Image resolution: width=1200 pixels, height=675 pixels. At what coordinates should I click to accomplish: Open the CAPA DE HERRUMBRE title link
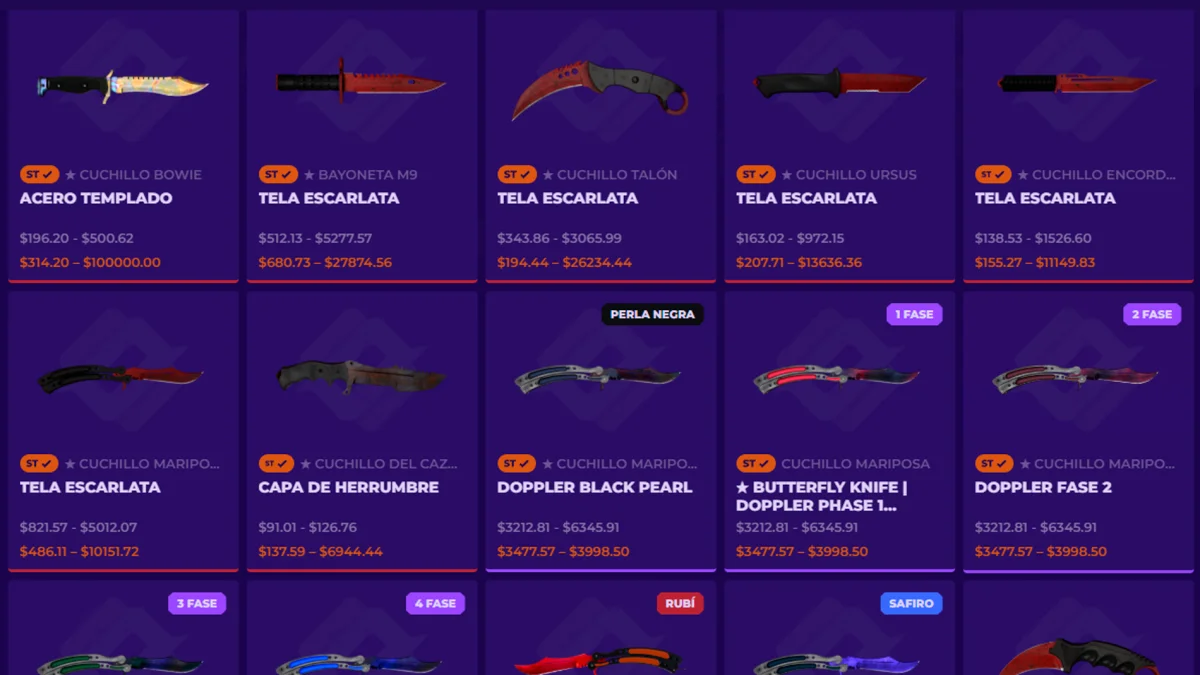[348, 487]
